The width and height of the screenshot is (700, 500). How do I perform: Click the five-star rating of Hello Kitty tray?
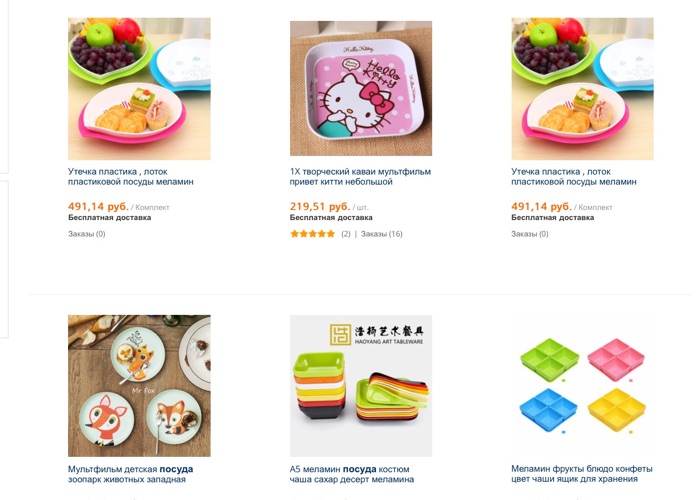tap(312, 233)
